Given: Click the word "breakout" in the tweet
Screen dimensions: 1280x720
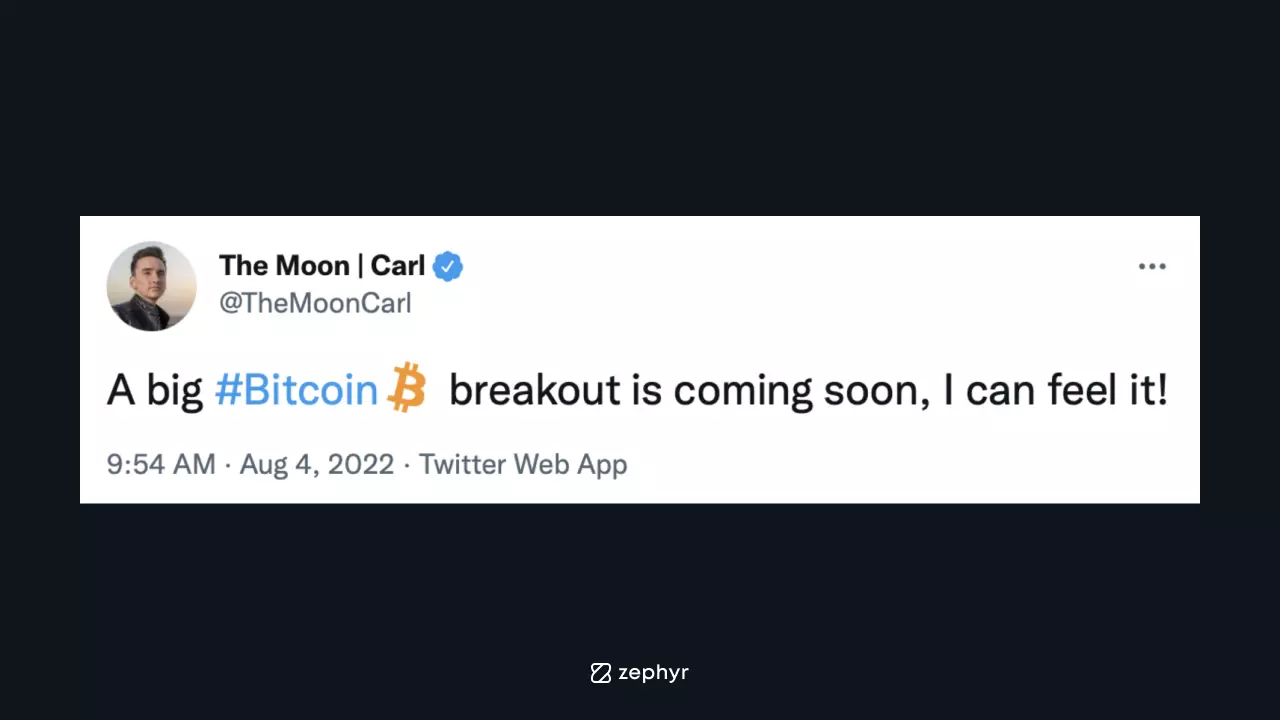Looking at the screenshot, I should click(535, 390).
